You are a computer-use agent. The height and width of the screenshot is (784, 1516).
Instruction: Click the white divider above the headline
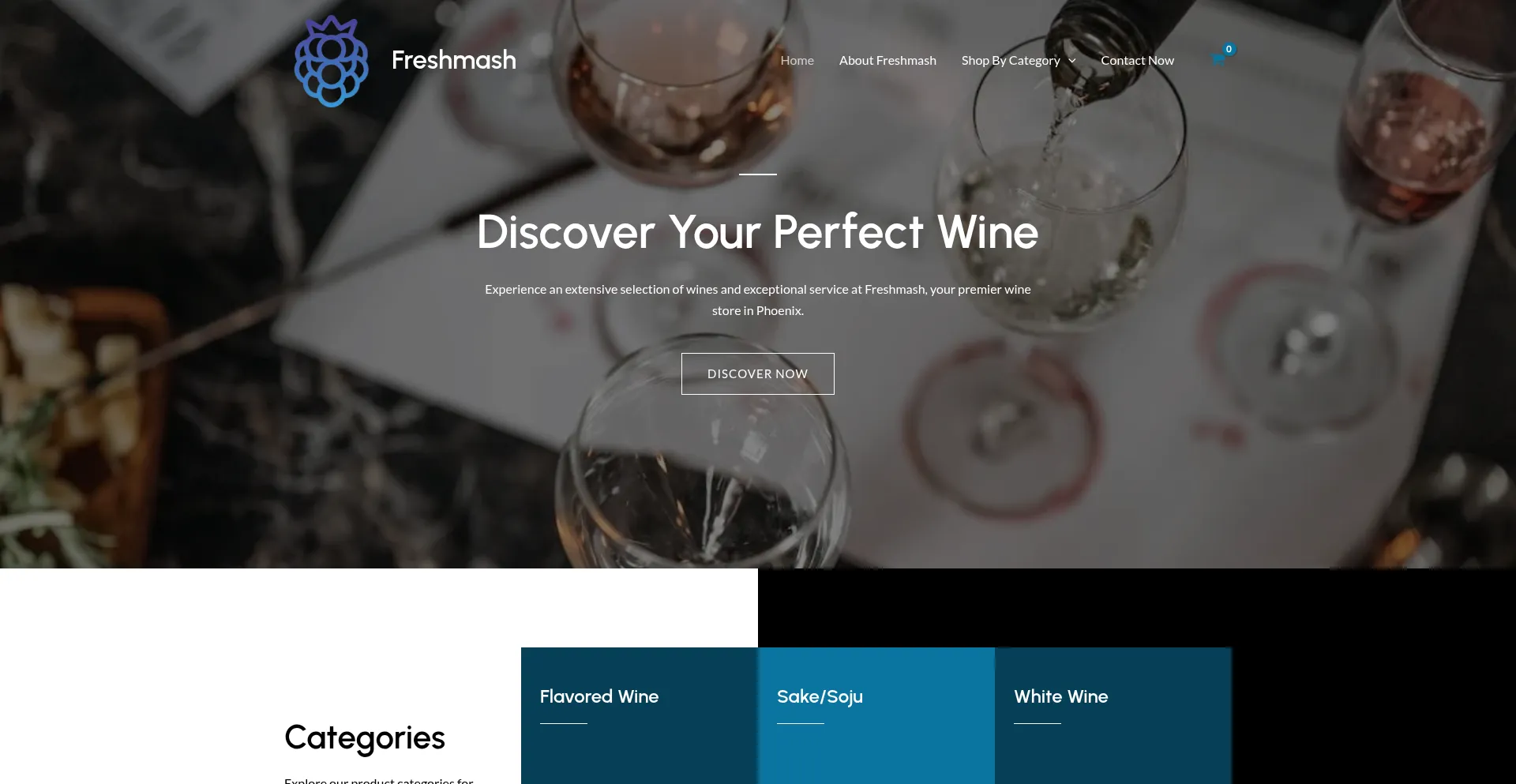click(x=758, y=174)
